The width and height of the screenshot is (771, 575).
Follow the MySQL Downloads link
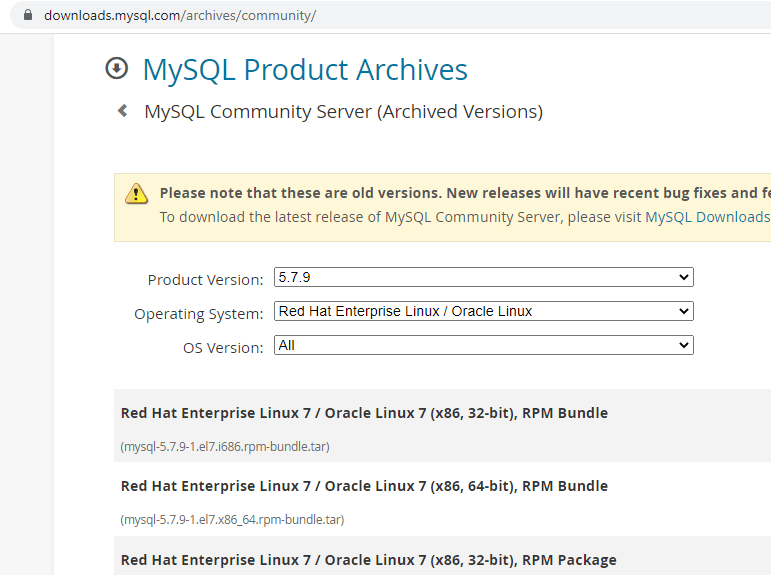point(708,217)
